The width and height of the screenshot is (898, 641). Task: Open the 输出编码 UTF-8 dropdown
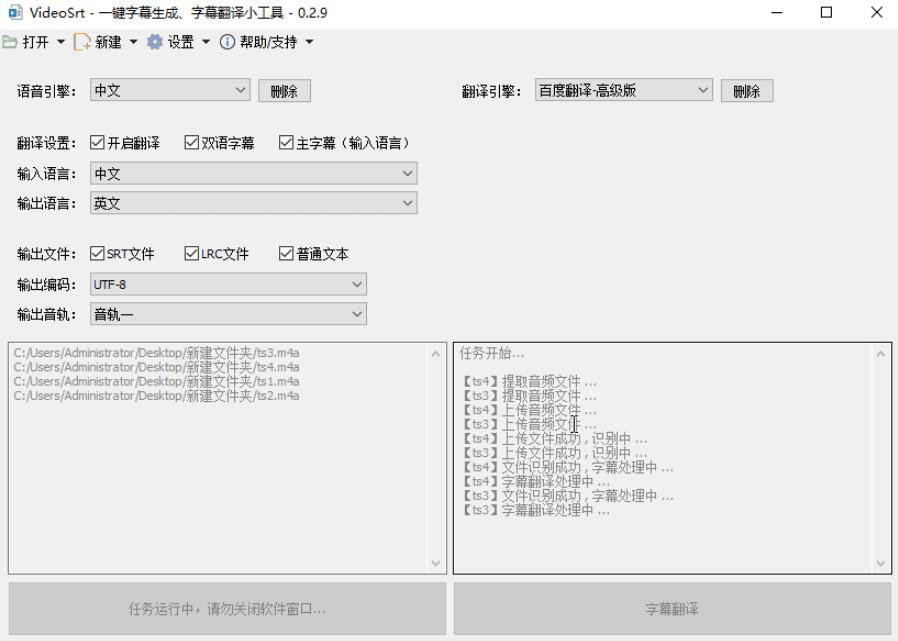(x=228, y=284)
